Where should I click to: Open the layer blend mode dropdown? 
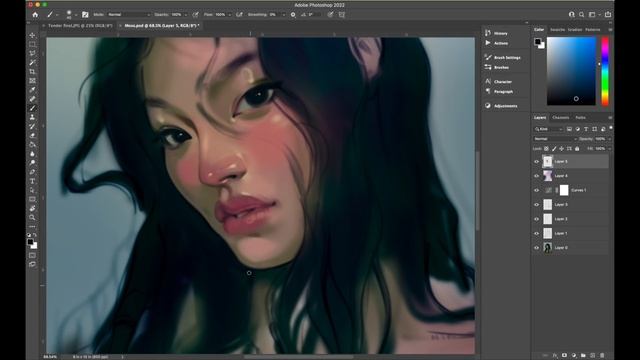pos(555,139)
